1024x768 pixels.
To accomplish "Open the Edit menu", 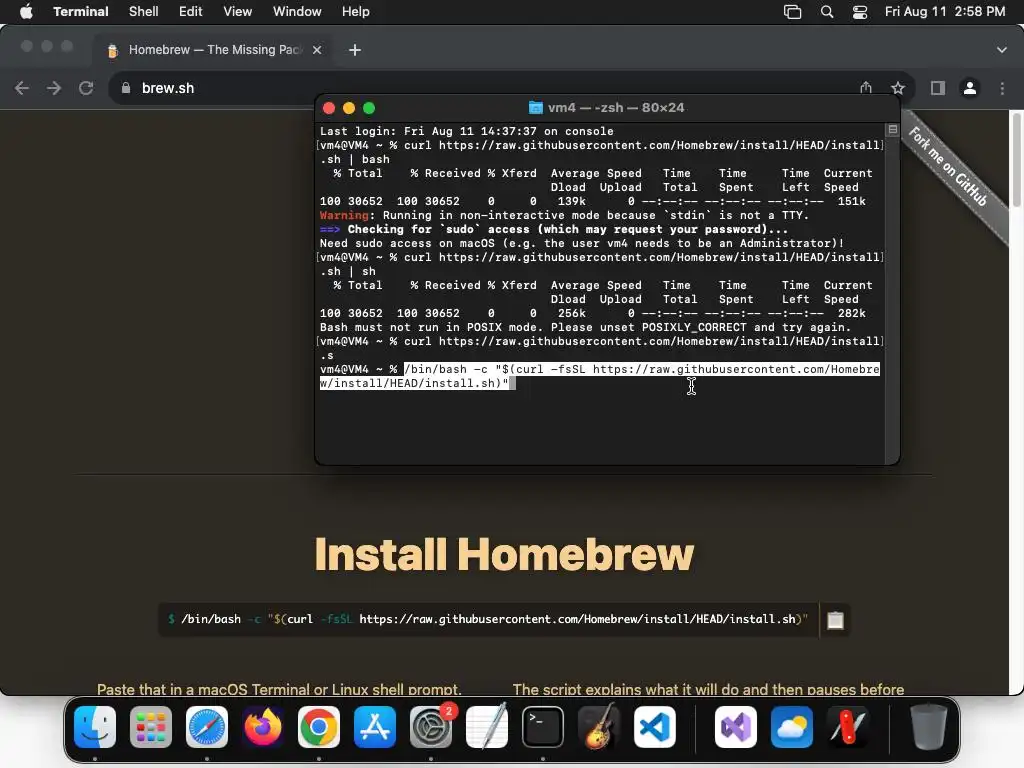I will point(191,12).
